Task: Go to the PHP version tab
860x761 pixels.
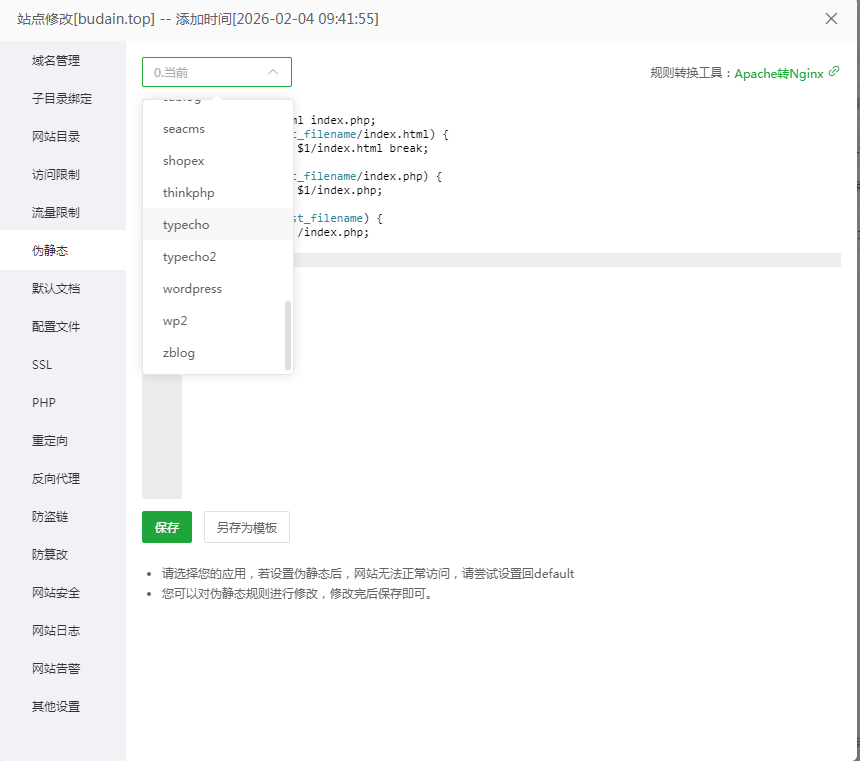Action: coord(44,403)
